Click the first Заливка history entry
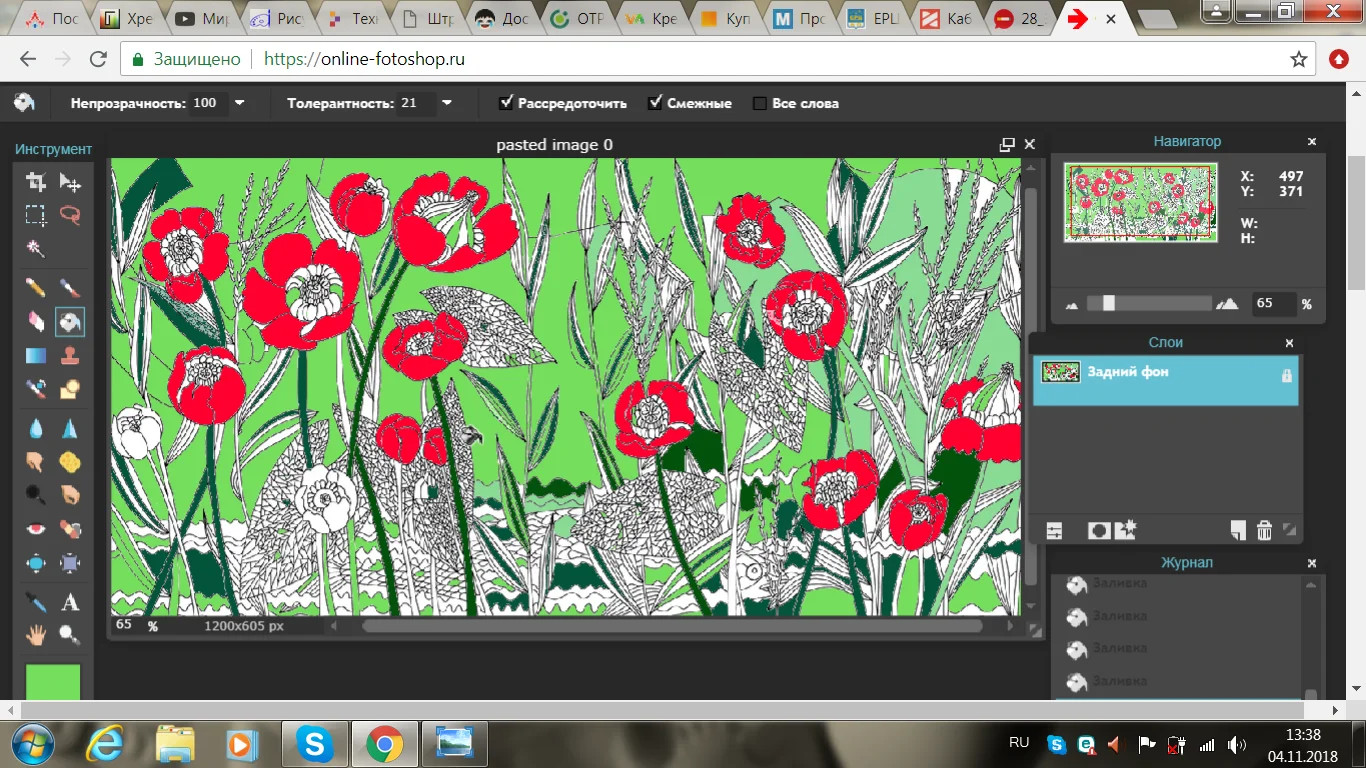The width and height of the screenshot is (1366, 768). tap(1119, 584)
